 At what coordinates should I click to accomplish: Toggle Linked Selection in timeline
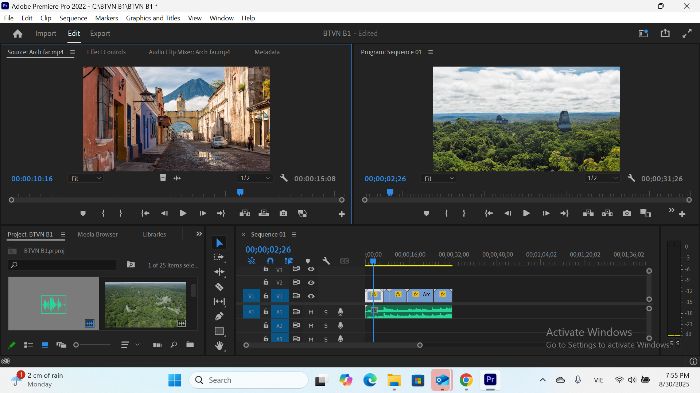[289, 261]
